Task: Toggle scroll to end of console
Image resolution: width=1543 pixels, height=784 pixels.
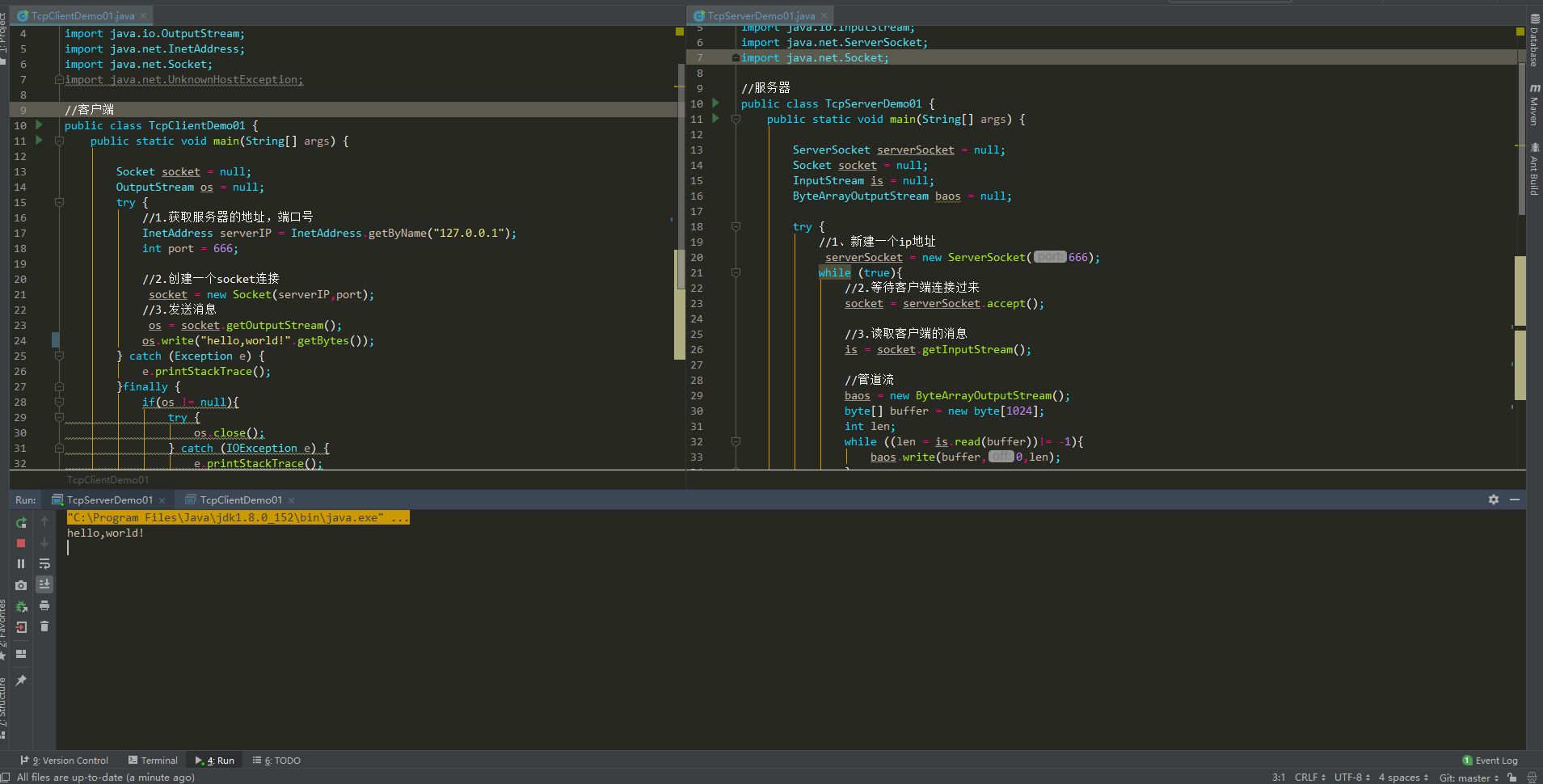Action: (44, 584)
